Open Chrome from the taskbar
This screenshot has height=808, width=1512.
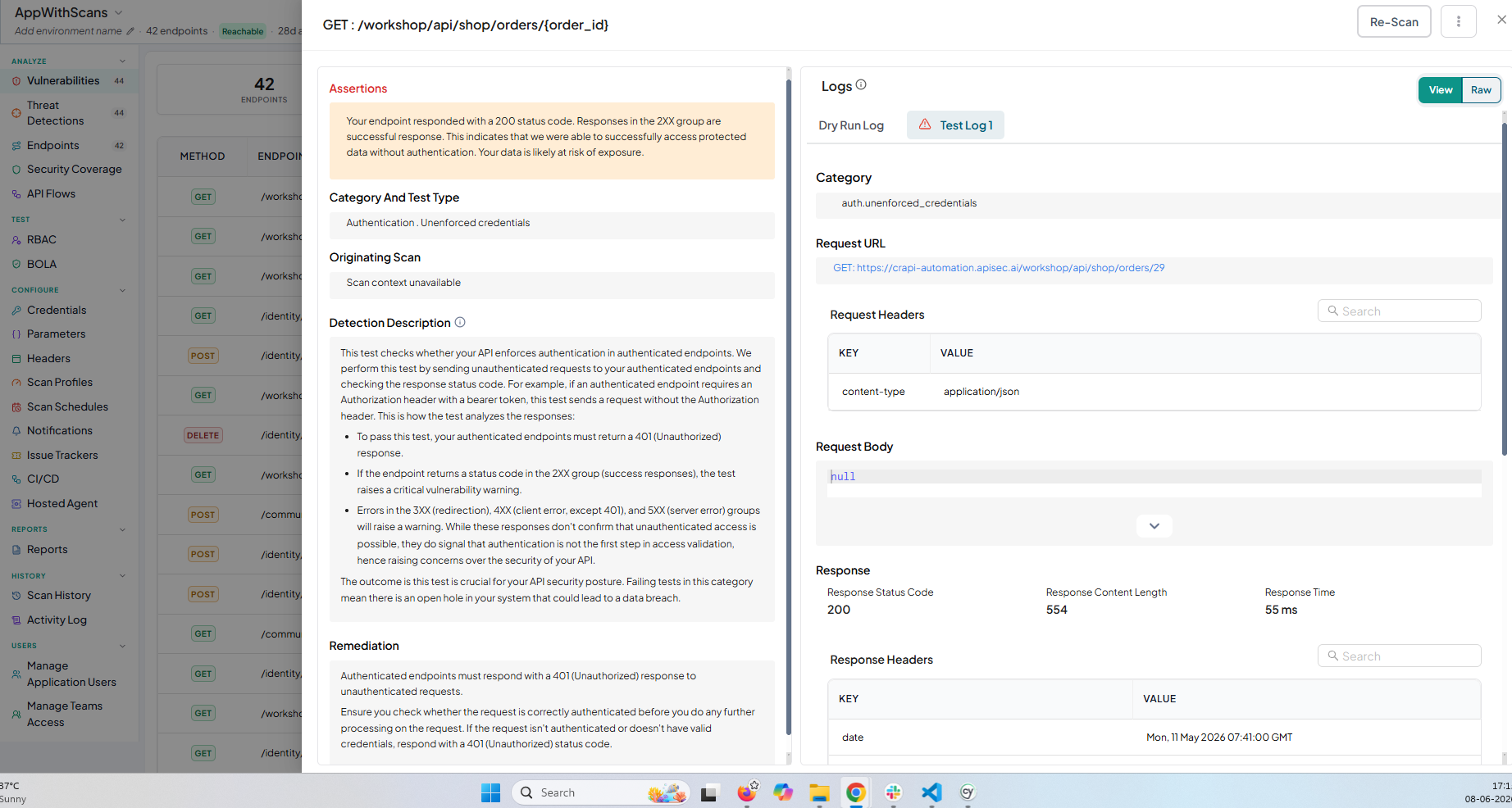(855, 792)
